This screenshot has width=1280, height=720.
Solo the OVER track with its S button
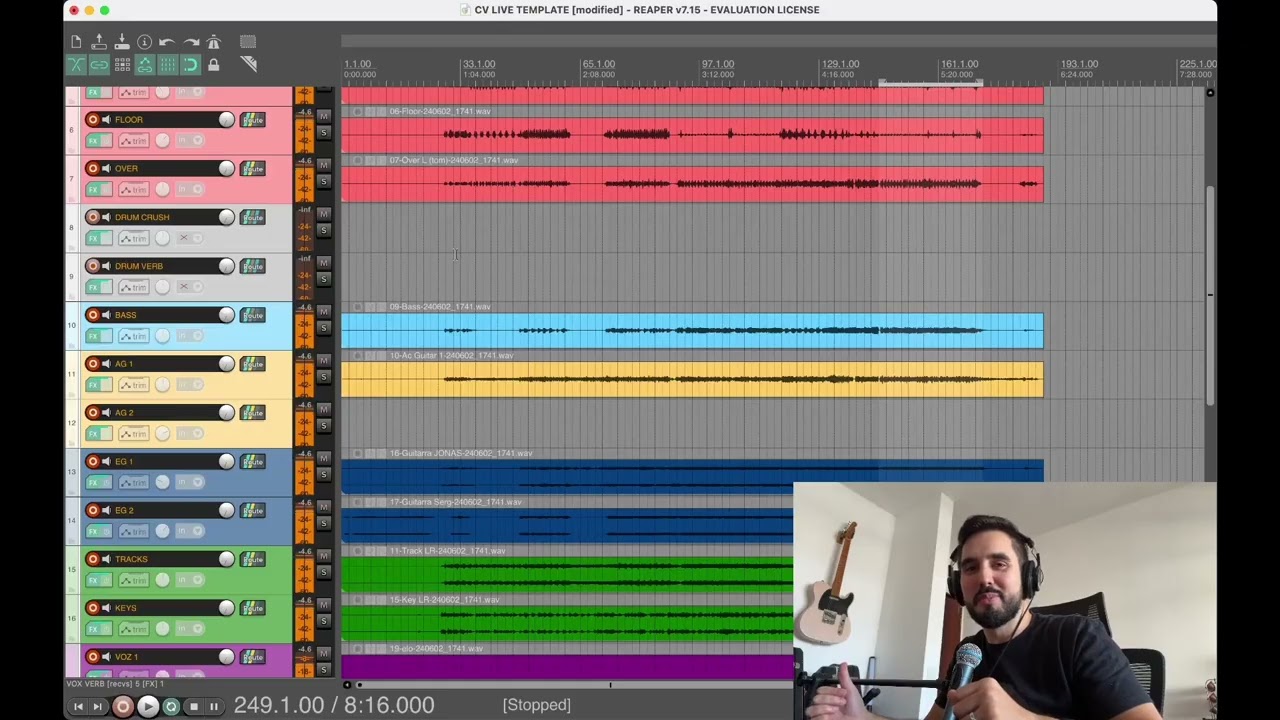pyautogui.click(x=323, y=182)
